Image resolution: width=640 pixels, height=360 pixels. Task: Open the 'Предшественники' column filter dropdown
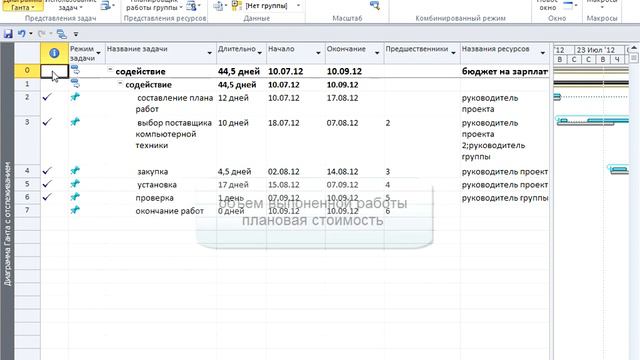pos(453,53)
